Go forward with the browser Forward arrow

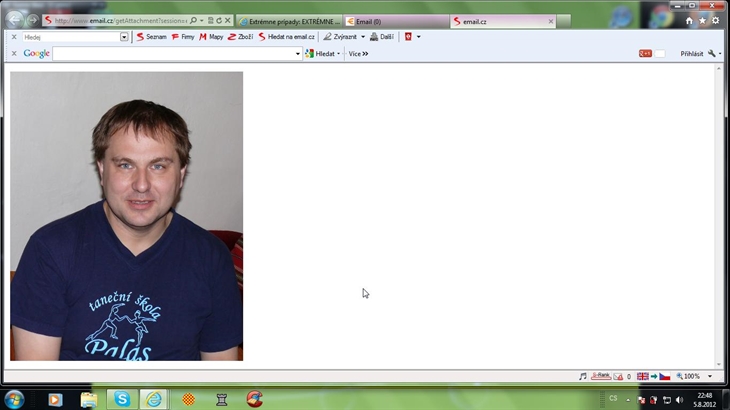click(33, 20)
